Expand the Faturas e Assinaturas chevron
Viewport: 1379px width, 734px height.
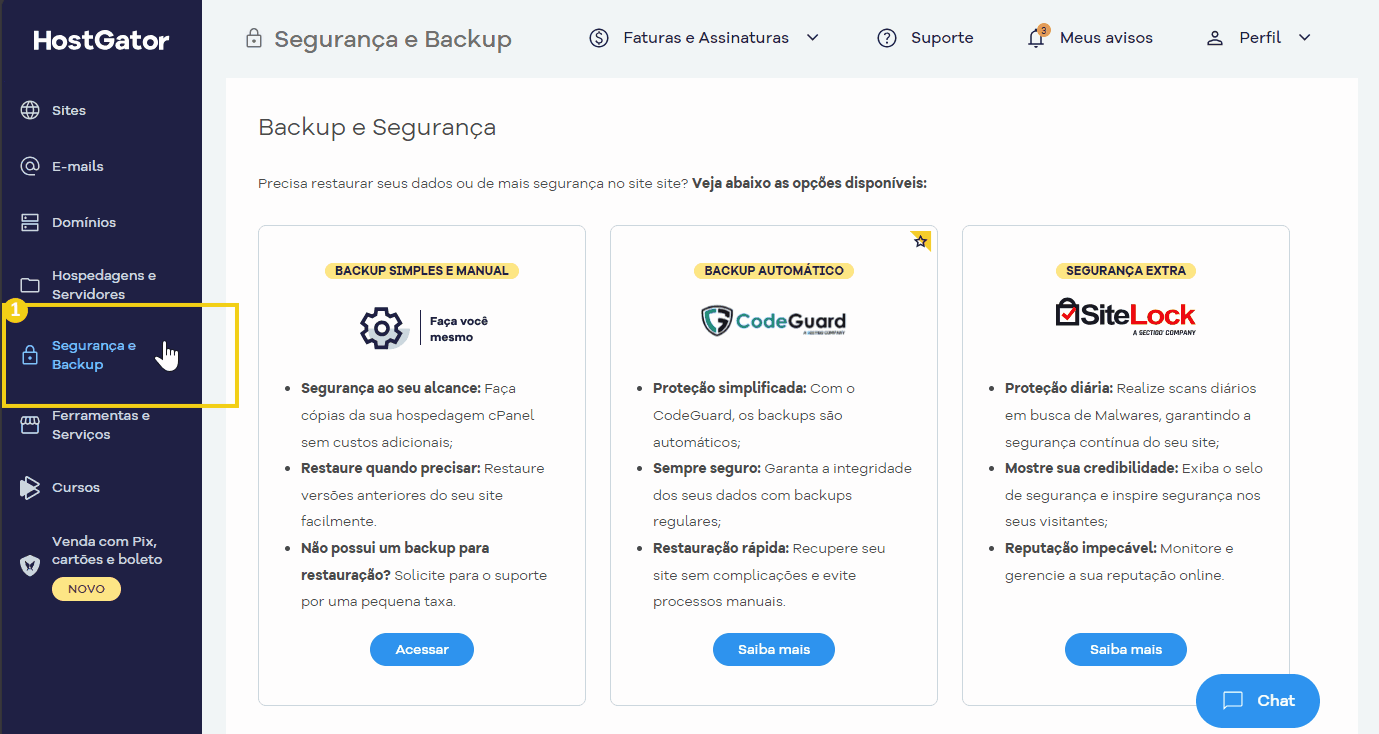pyautogui.click(x=813, y=38)
